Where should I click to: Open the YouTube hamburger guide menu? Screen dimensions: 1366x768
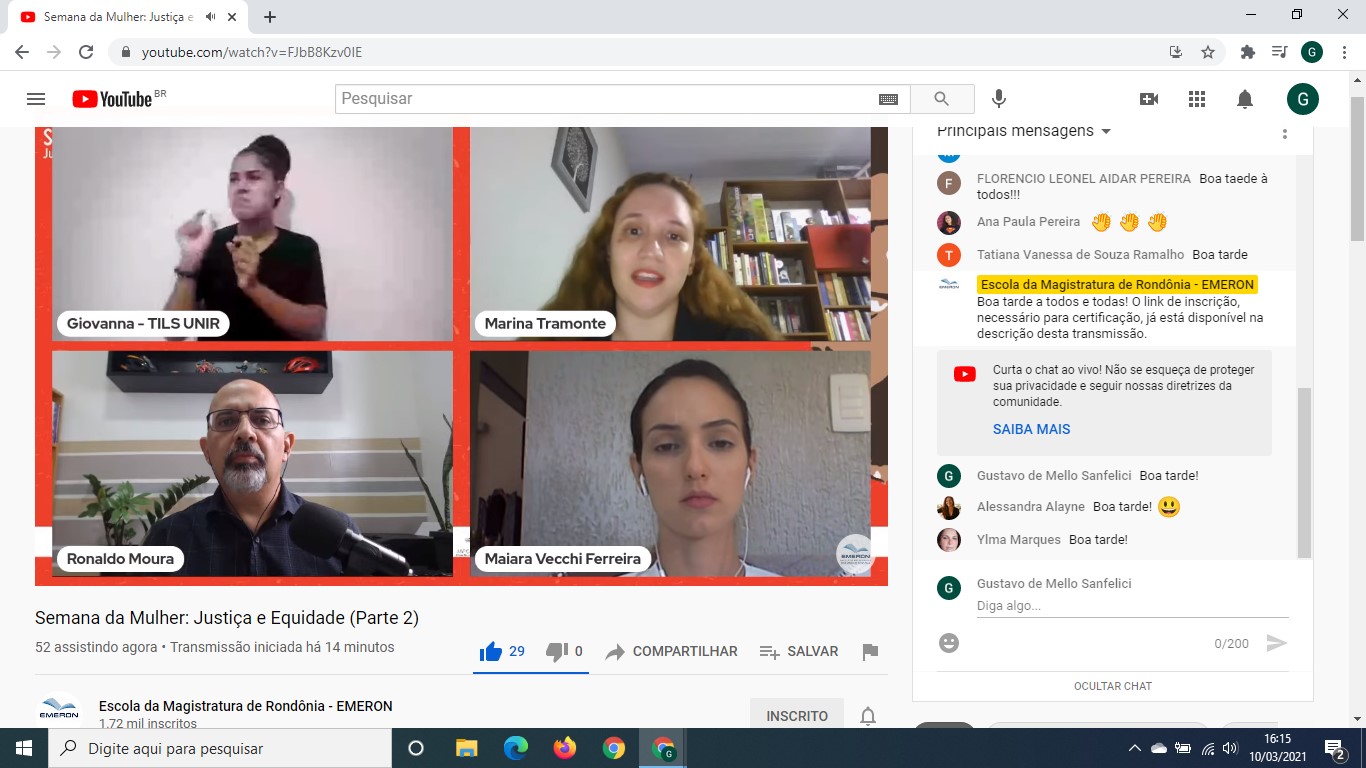pyautogui.click(x=36, y=99)
